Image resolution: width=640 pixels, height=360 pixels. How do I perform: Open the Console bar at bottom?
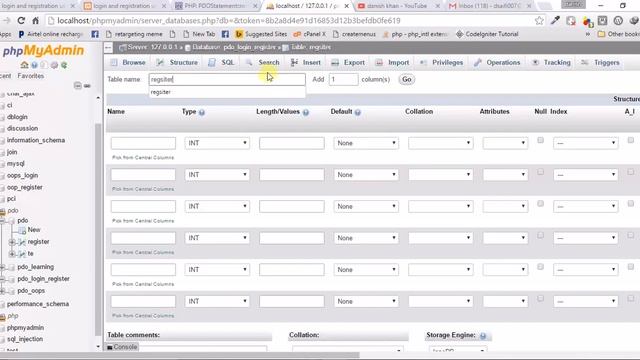(x=122, y=347)
